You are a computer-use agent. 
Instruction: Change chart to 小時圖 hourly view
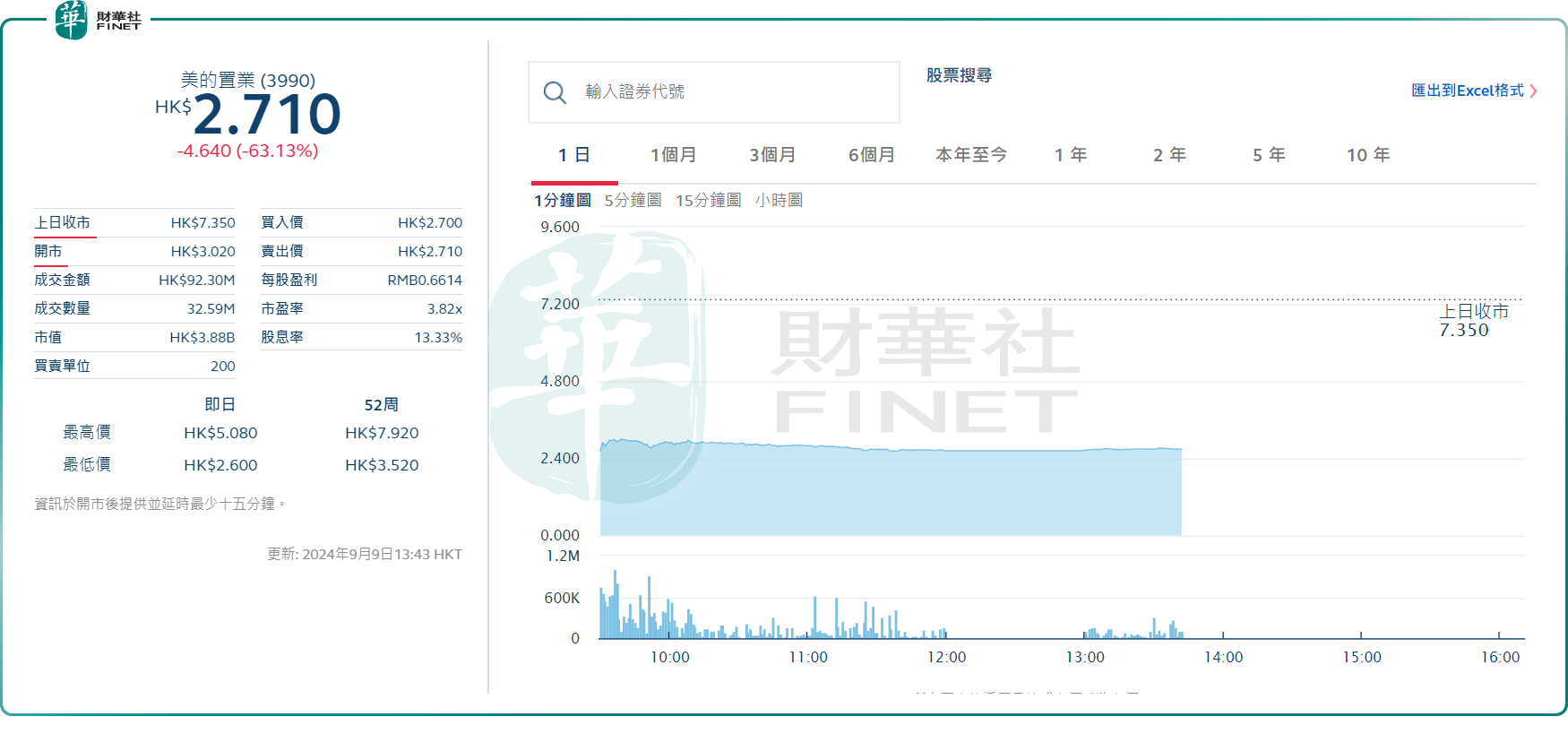click(779, 200)
